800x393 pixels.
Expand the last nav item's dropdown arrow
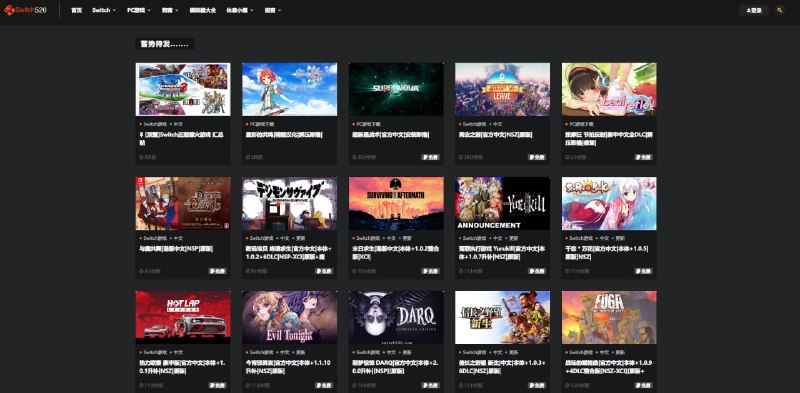[x=280, y=10]
